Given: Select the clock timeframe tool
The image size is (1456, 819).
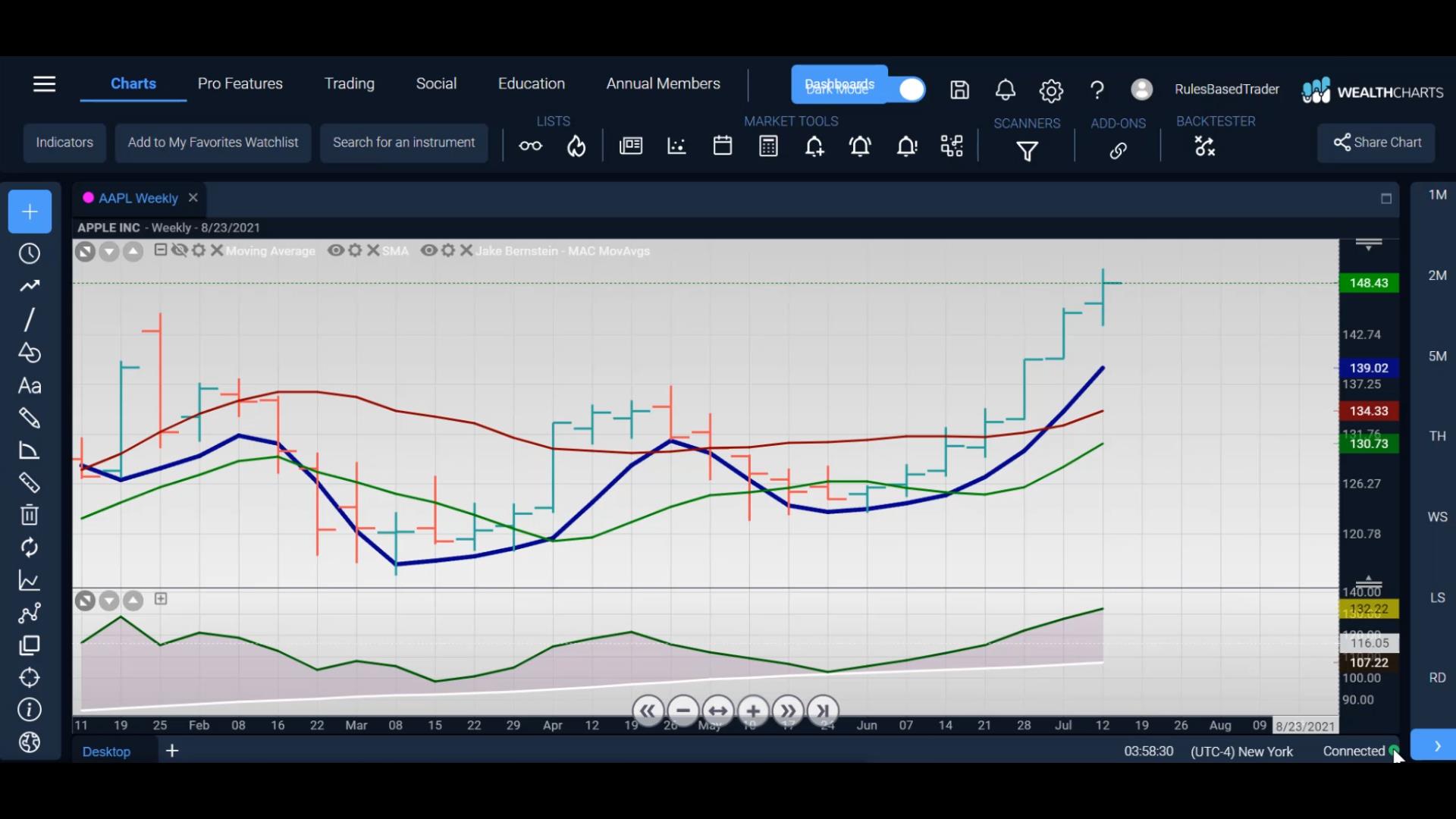Looking at the screenshot, I should (30, 253).
